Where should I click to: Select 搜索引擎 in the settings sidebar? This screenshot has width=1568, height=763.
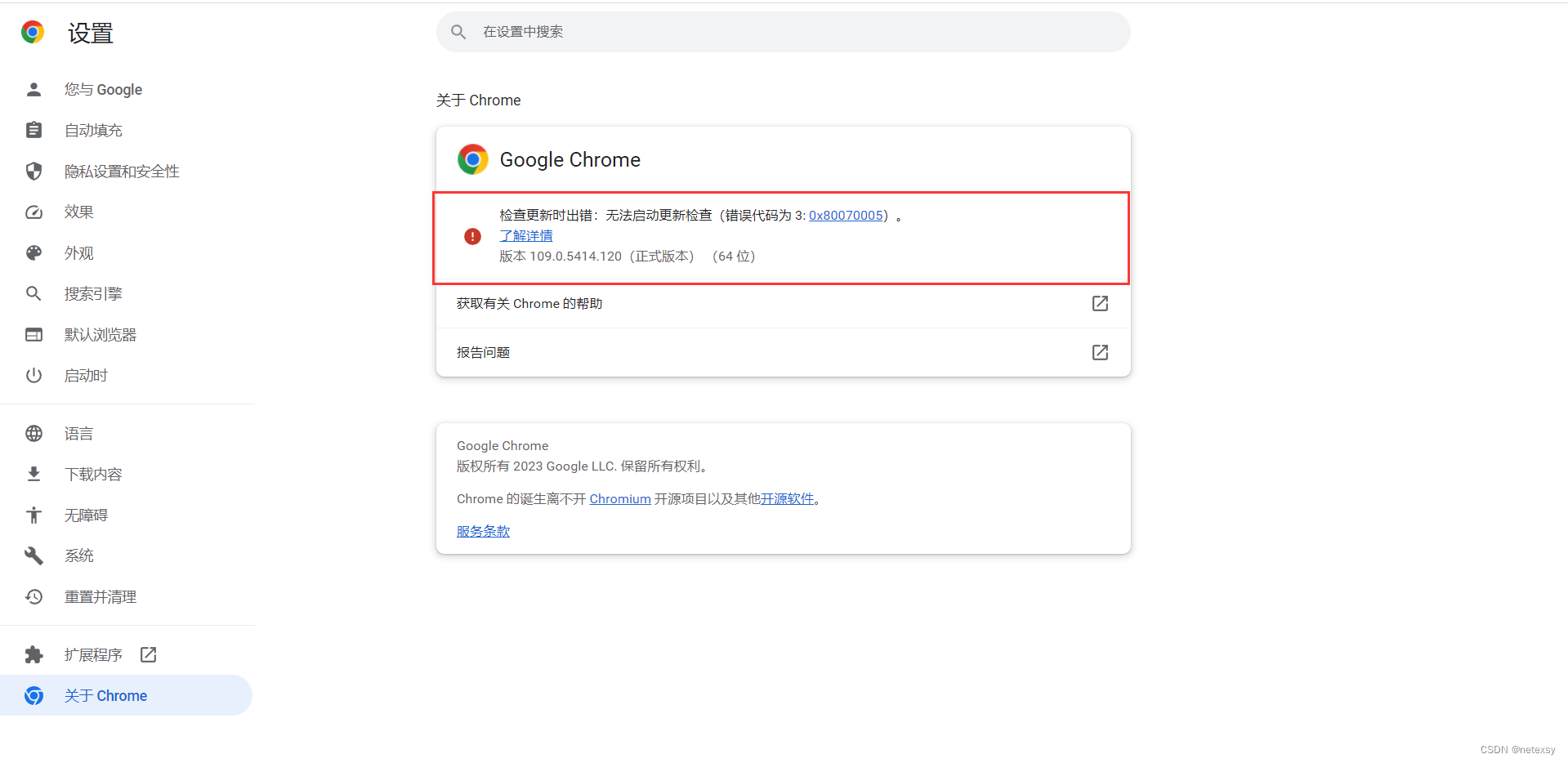(93, 294)
